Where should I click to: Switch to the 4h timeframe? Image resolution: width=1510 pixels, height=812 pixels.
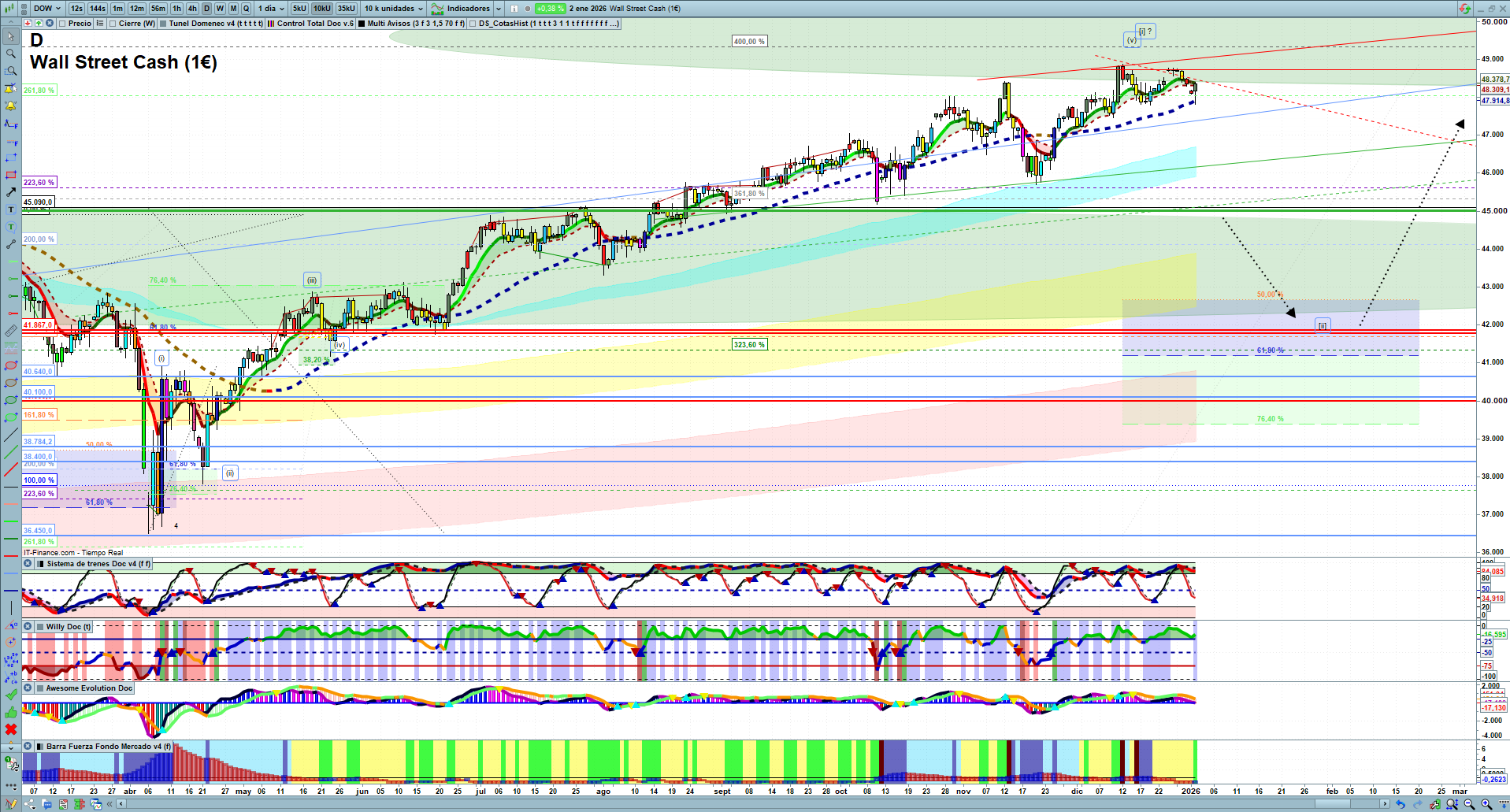192,9
